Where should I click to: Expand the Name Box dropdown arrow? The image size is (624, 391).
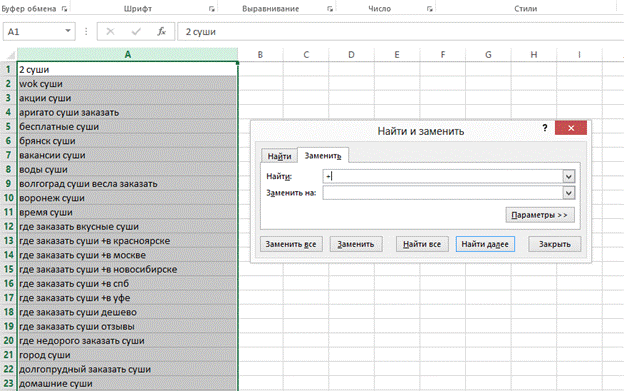click(x=68, y=31)
